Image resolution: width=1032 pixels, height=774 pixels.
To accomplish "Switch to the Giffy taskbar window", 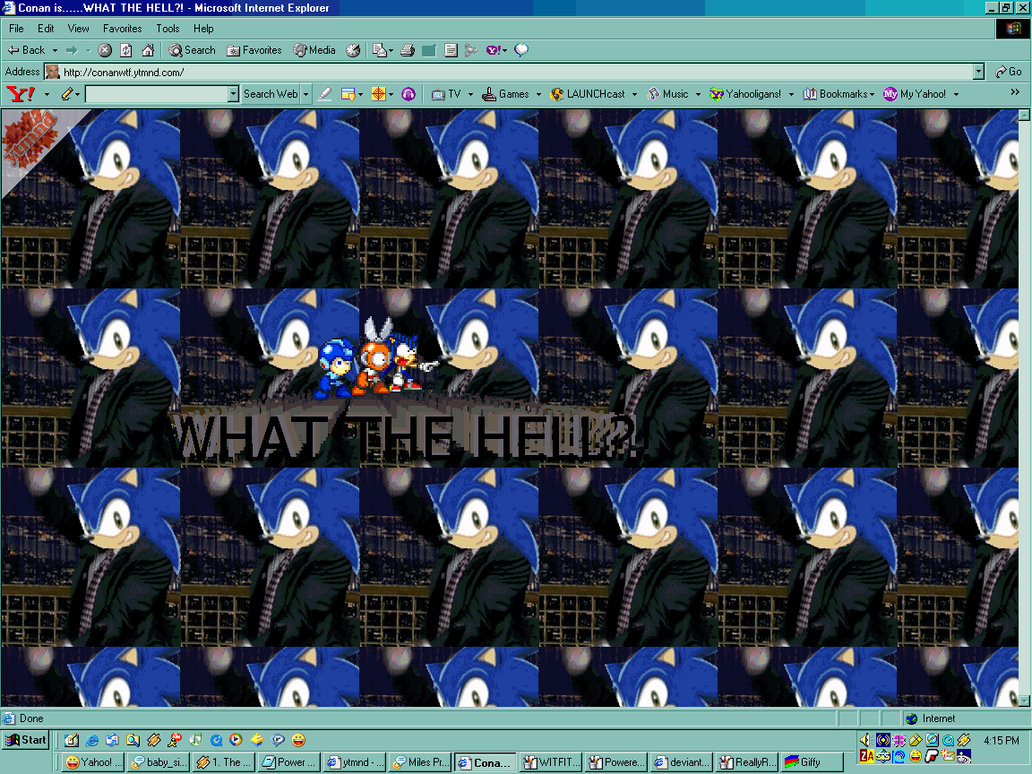I will click(812, 762).
